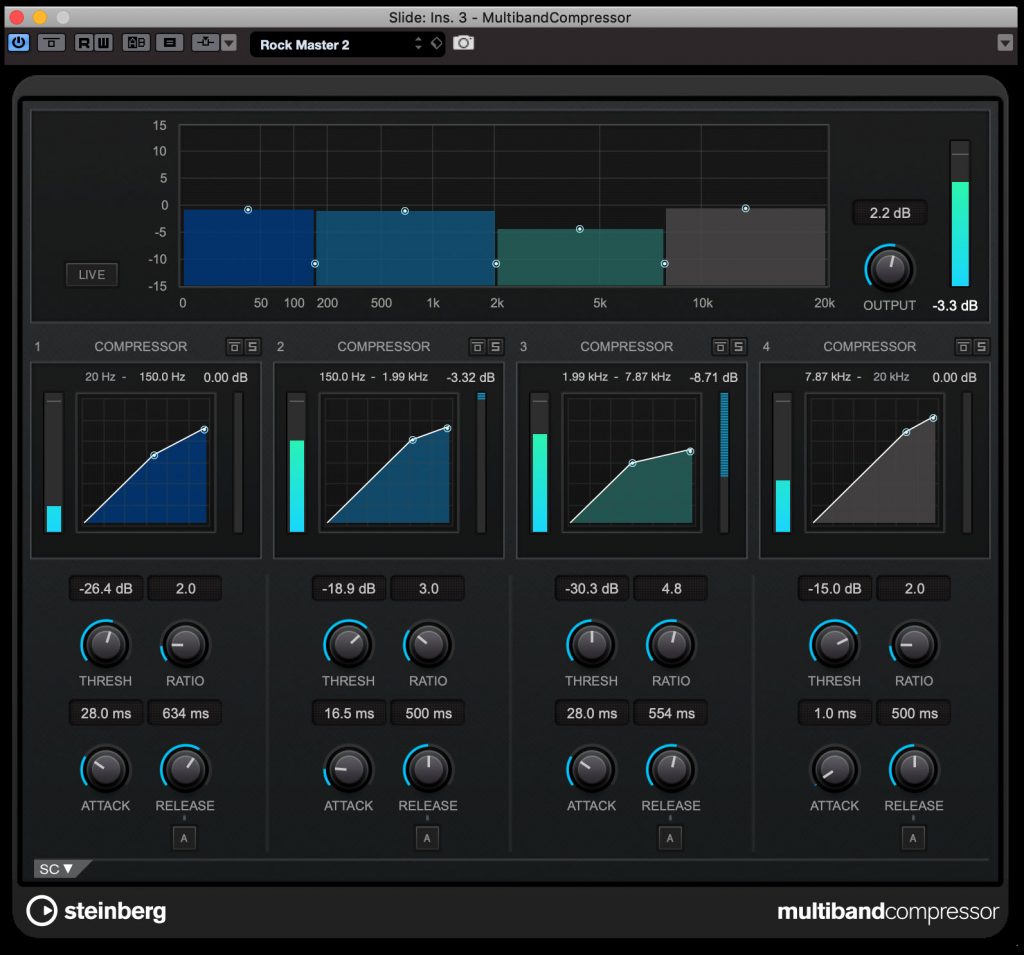This screenshot has height=955, width=1024.
Task: Solo band 2 with its S button
Action: coord(495,346)
